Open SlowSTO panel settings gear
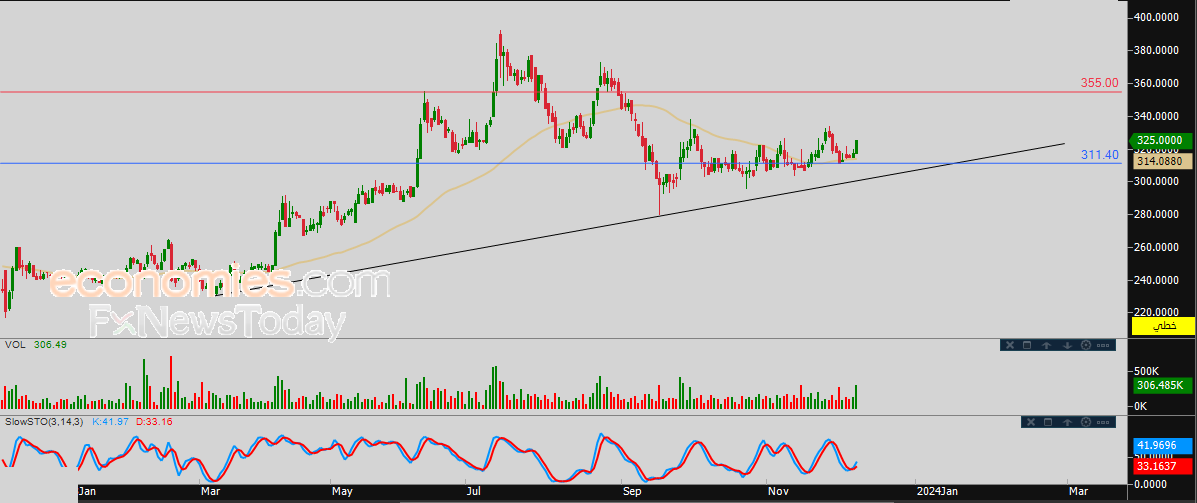This screenshot has width=1197, height=503. [x=1086, y=422]
